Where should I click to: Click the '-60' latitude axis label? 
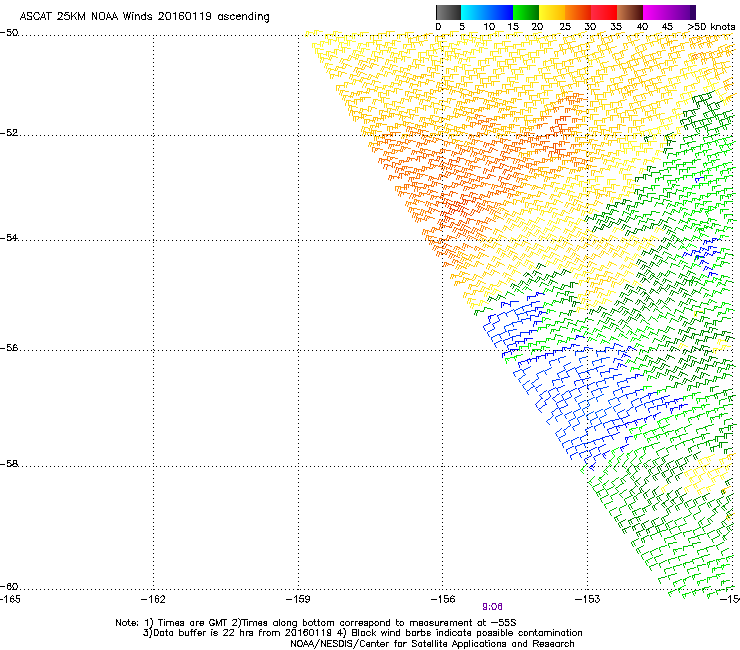click(x=9, y=587)
